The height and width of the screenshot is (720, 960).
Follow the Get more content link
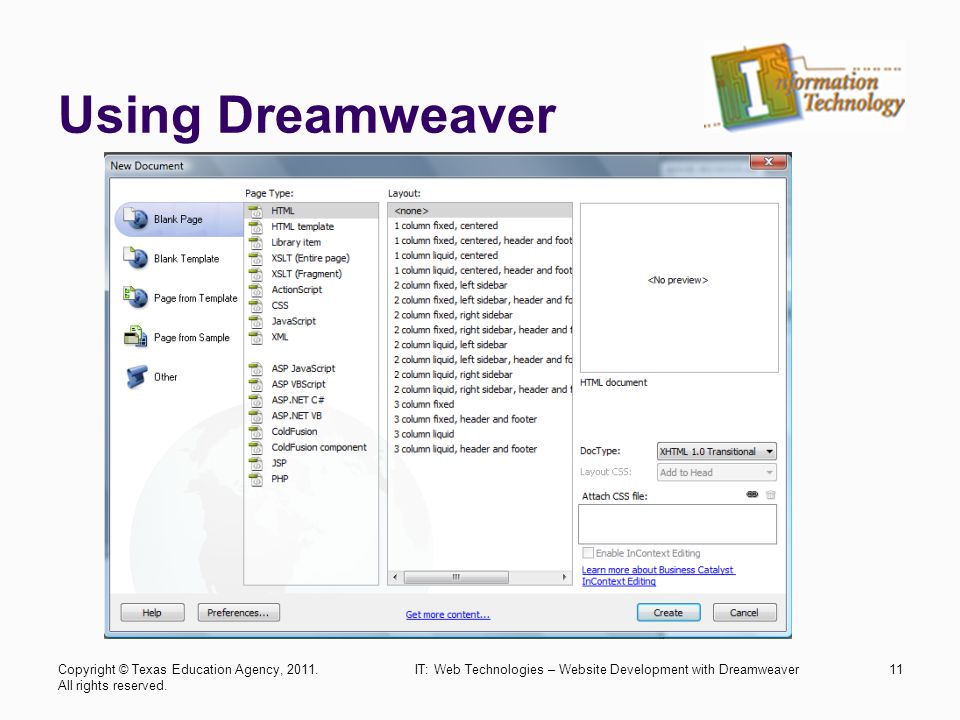pyautogui.click(x=448, y=615)
